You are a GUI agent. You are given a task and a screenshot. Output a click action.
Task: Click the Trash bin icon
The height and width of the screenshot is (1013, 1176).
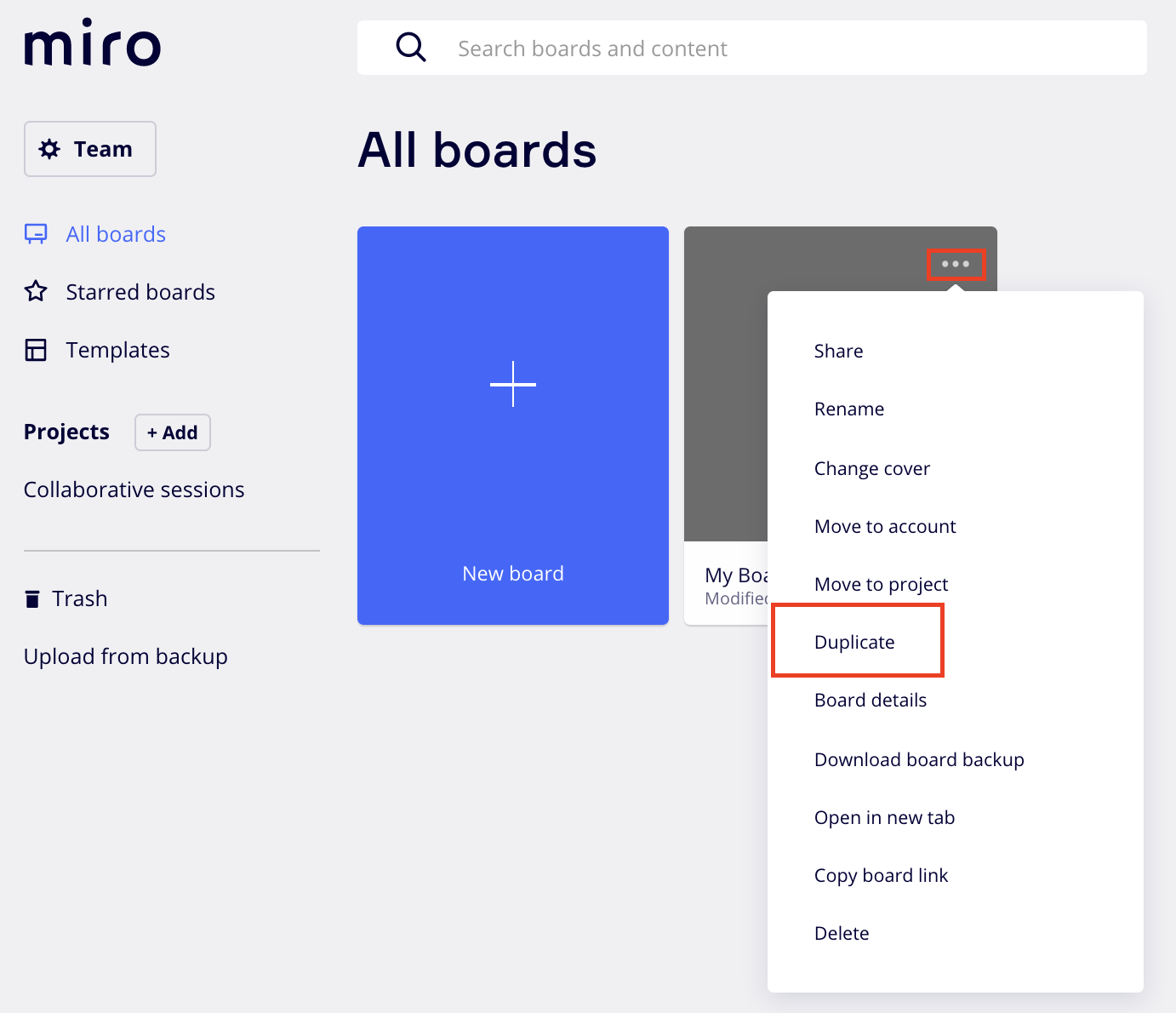[x=32, y=599]
